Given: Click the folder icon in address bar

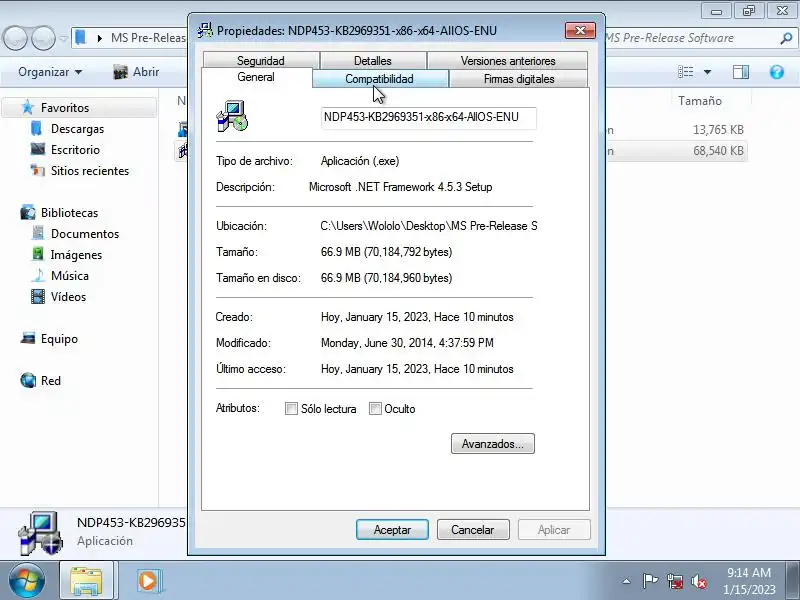Looking at the screenshot, I should (x=81, y=38).
